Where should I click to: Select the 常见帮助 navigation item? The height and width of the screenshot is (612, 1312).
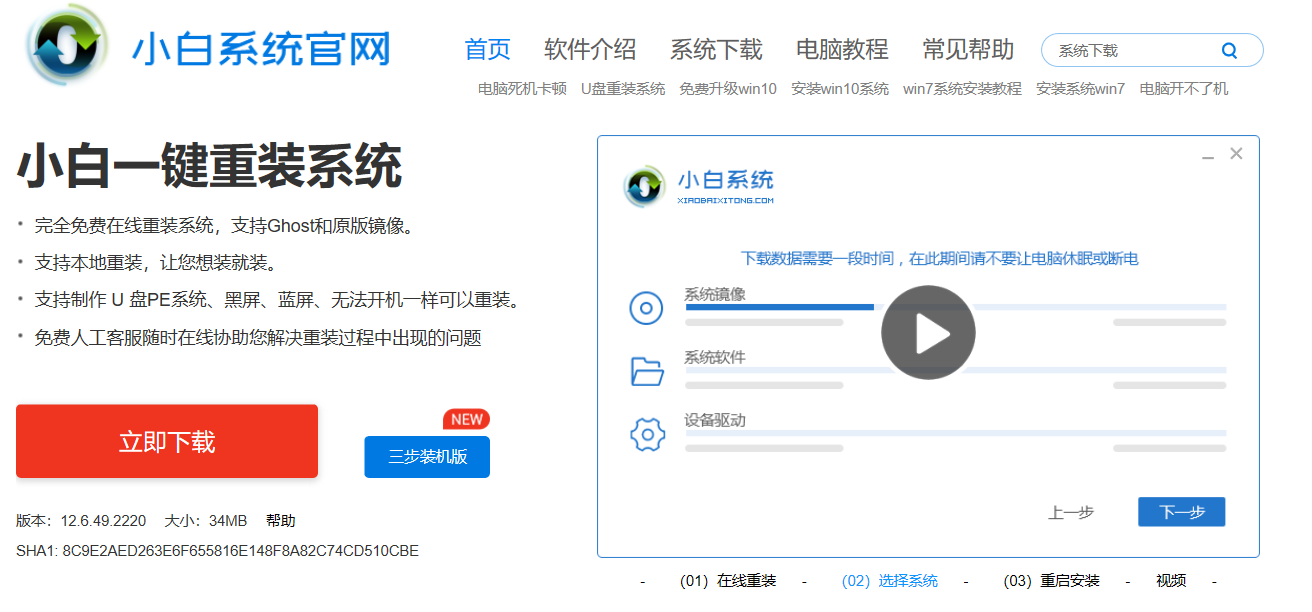click(967, 49)
